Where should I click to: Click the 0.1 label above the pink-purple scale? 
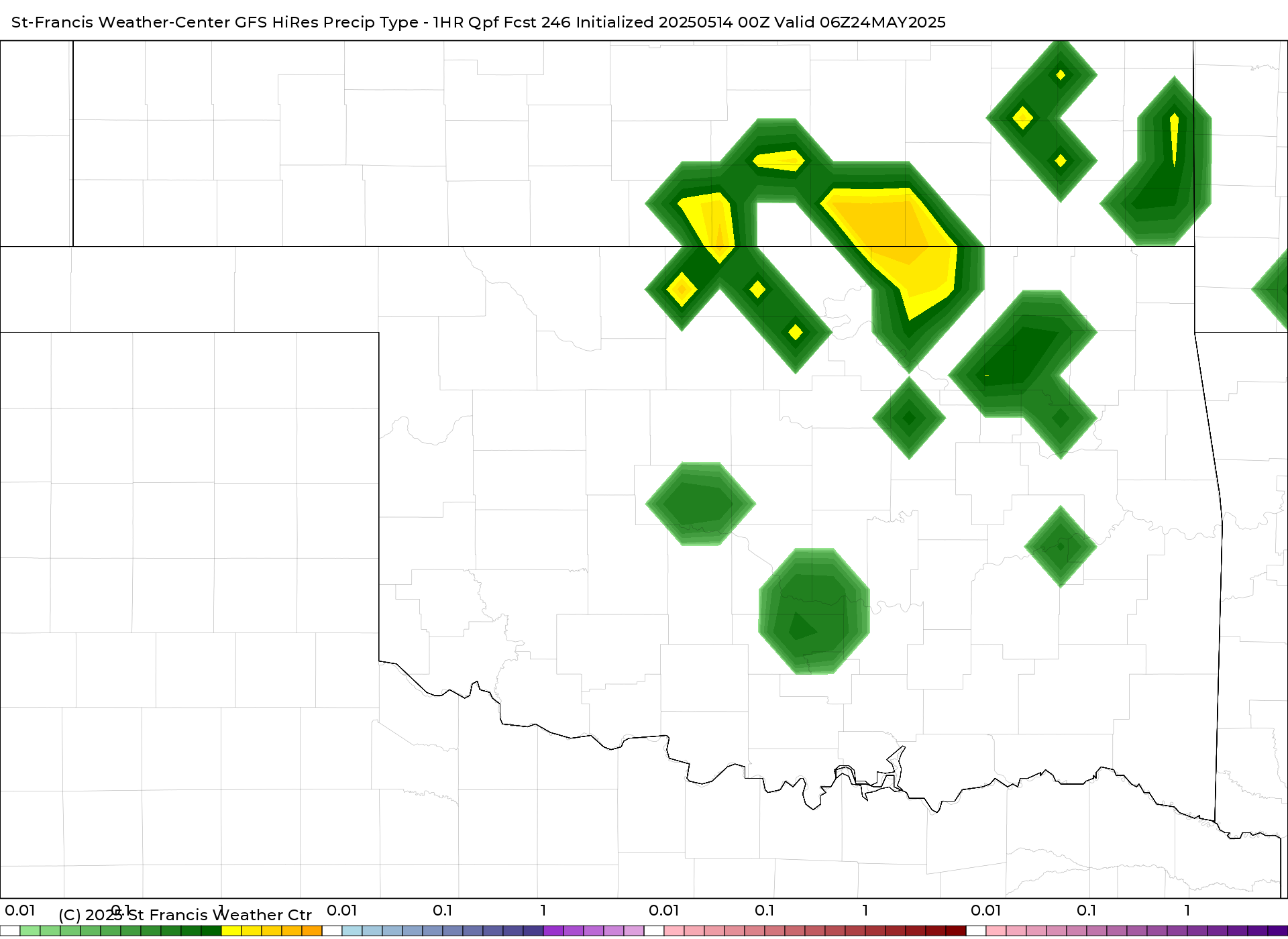[1087, 910]
